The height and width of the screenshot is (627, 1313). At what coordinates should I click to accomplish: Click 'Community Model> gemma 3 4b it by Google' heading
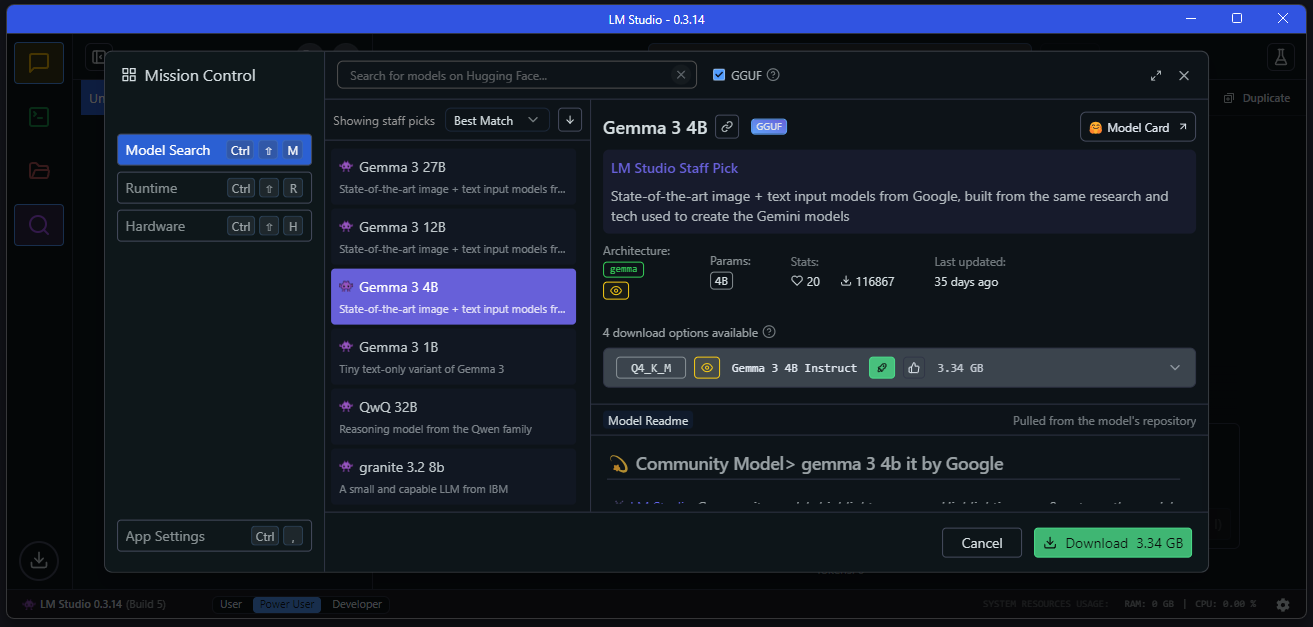pos(819,464)
